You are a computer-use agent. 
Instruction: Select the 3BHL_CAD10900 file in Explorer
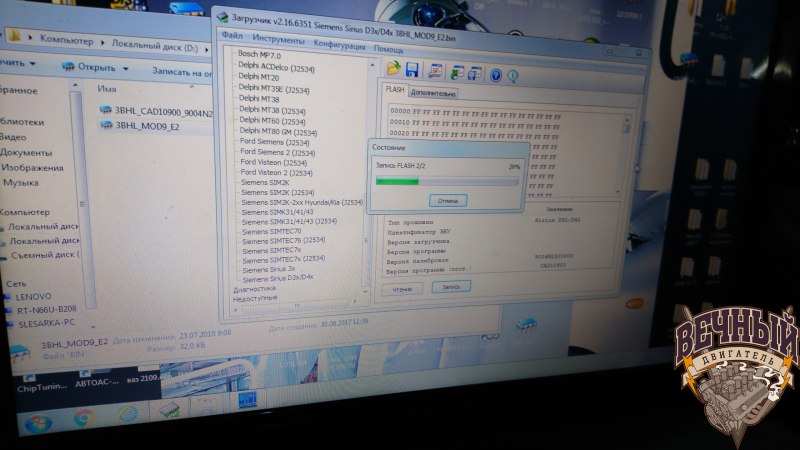(x=160, y=111)
